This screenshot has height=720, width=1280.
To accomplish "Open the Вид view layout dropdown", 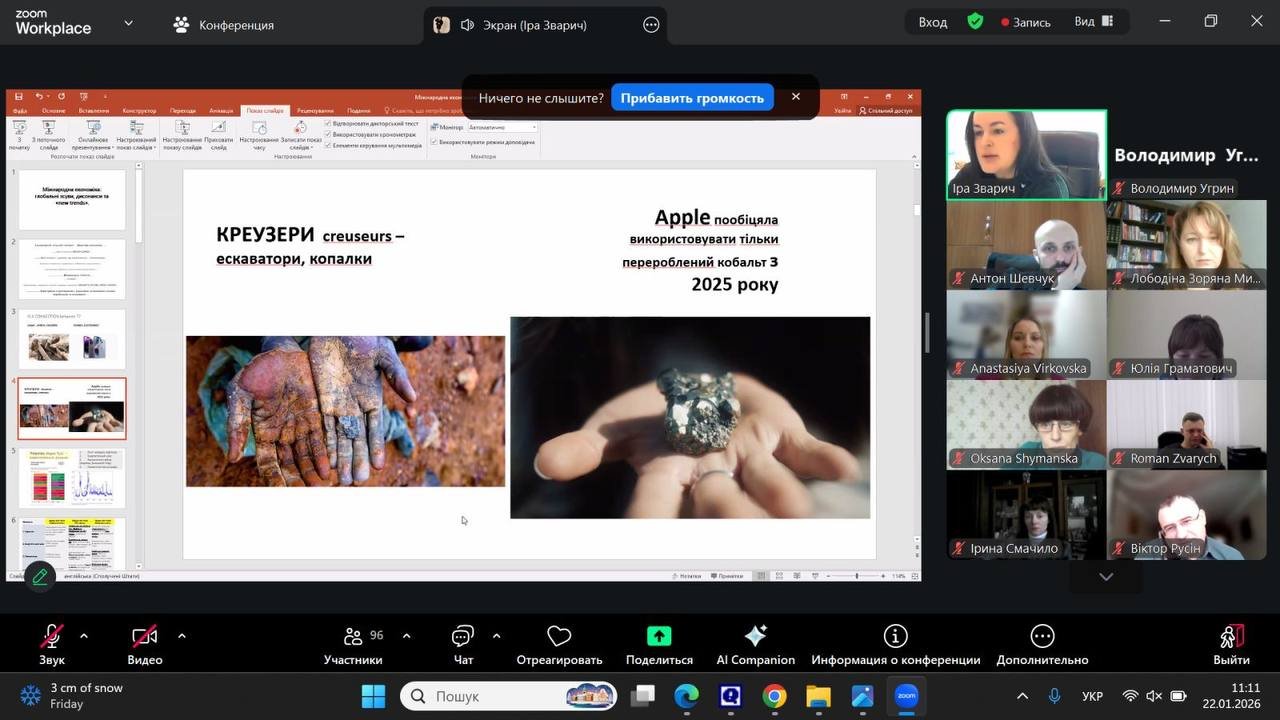I will [1093, 22].
